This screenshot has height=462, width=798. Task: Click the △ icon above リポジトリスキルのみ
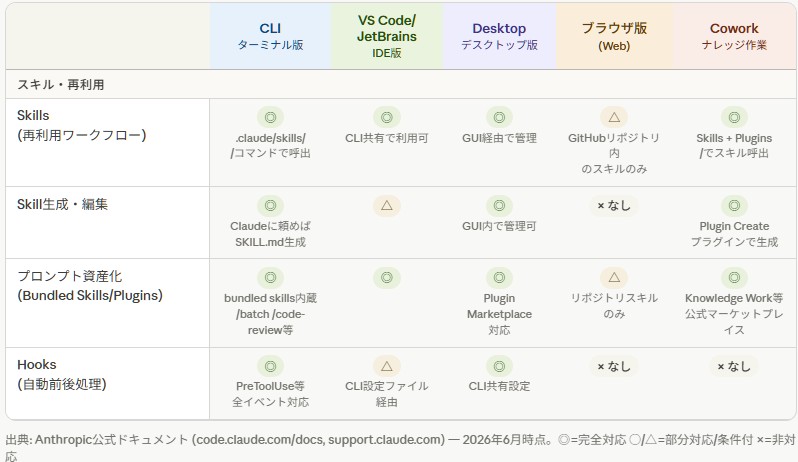pos(614,277)
